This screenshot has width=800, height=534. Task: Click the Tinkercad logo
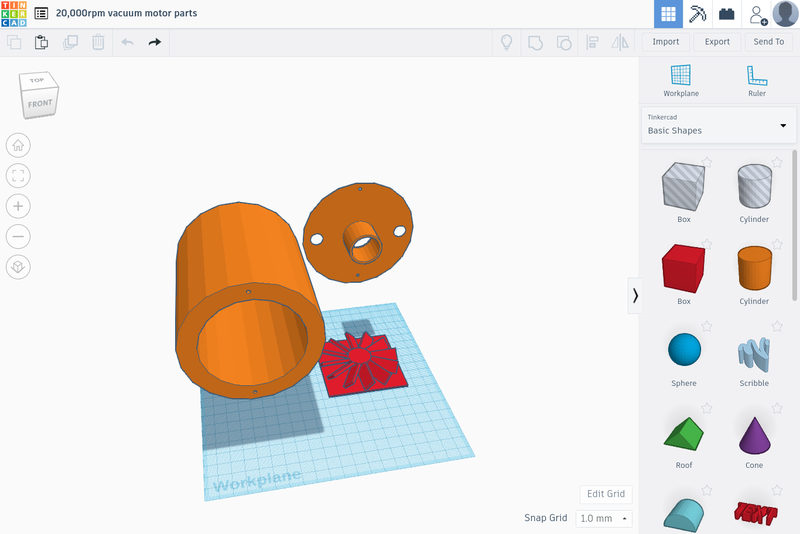coord(15,14)
